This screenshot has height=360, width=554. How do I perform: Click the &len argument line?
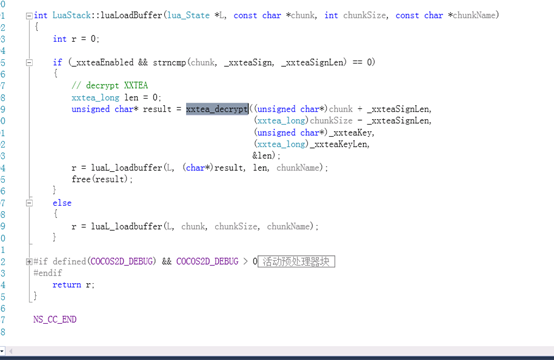266,155
